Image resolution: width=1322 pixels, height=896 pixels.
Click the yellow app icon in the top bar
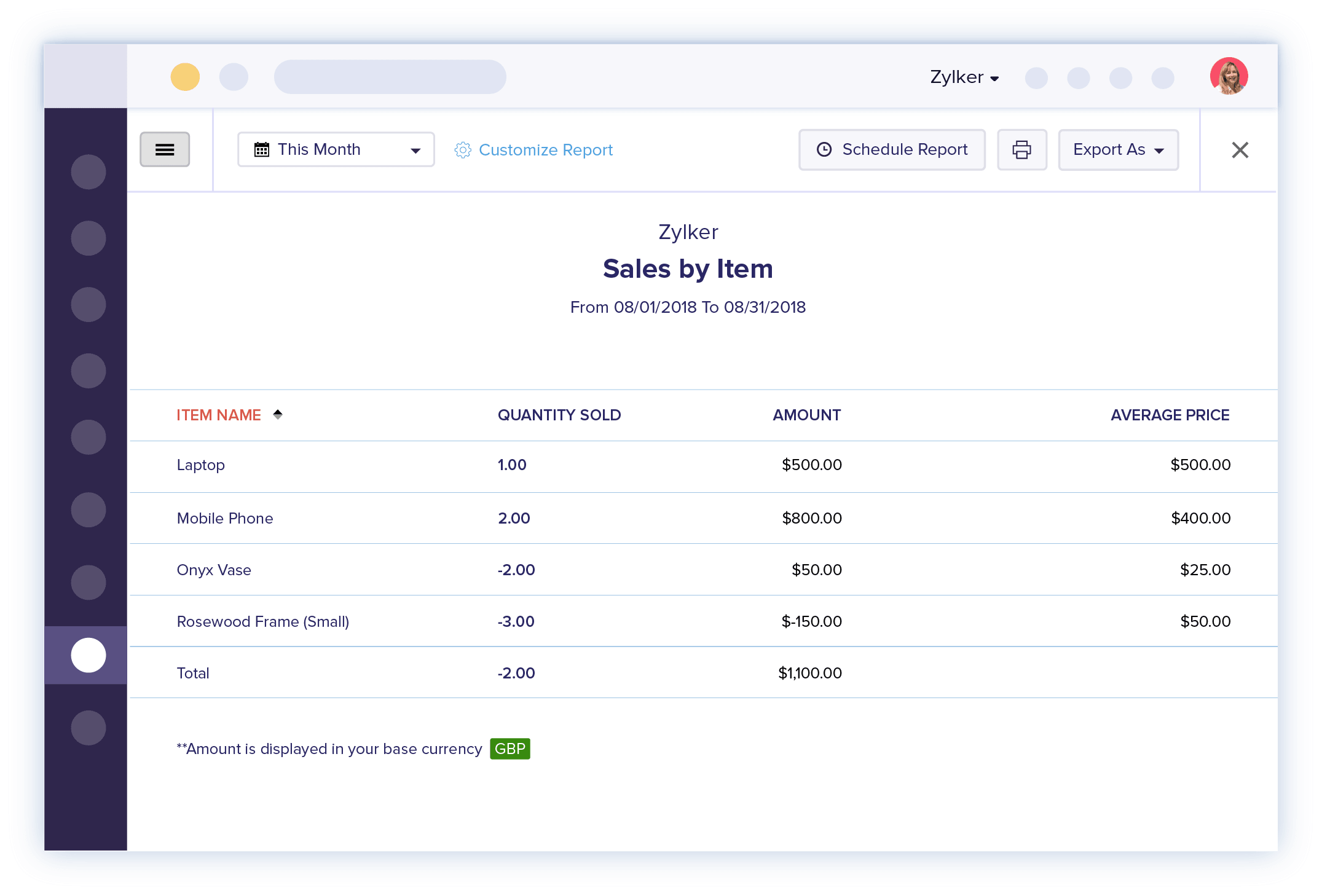184,76
